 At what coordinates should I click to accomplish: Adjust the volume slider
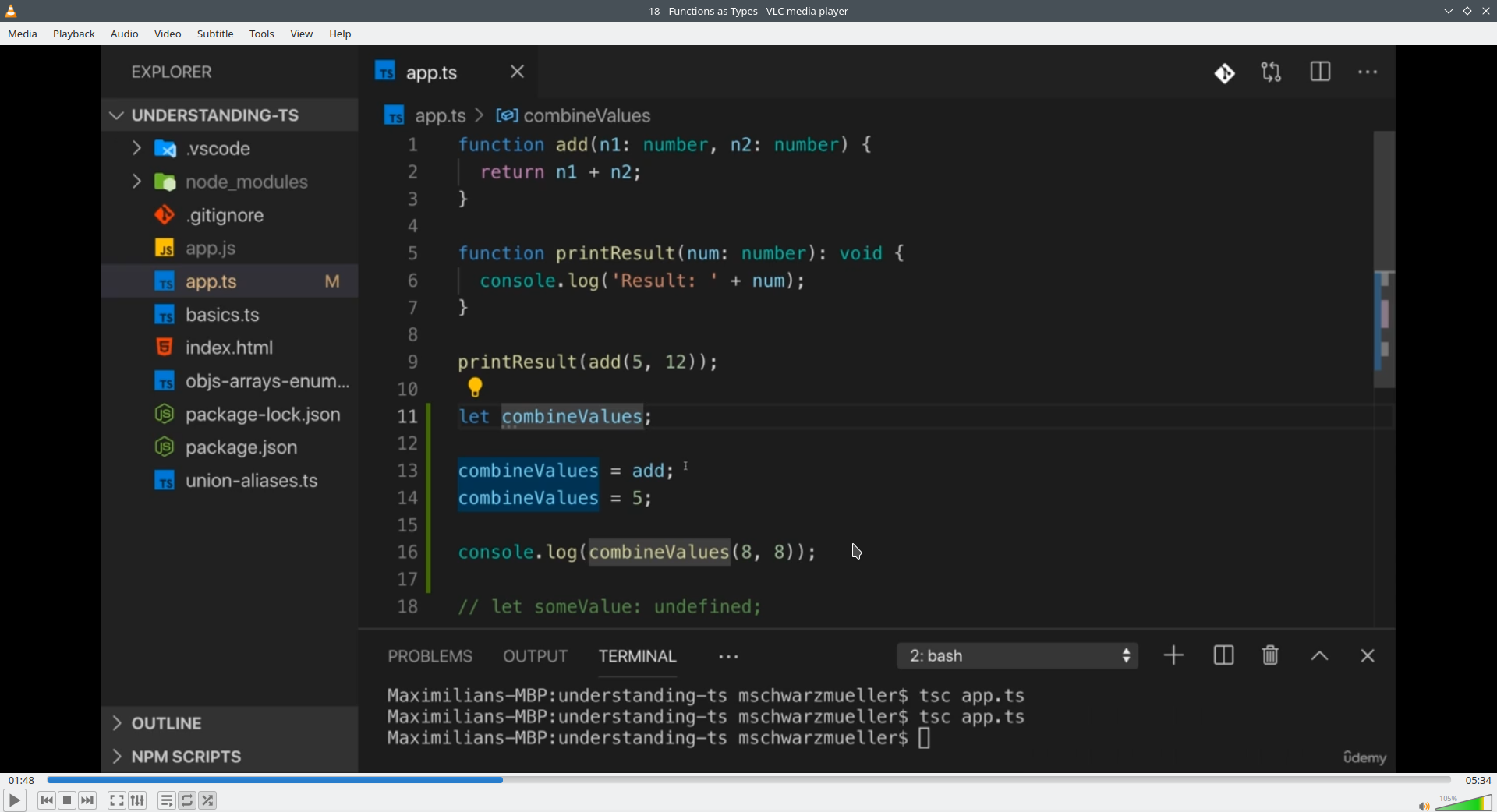pos(1463,803)
